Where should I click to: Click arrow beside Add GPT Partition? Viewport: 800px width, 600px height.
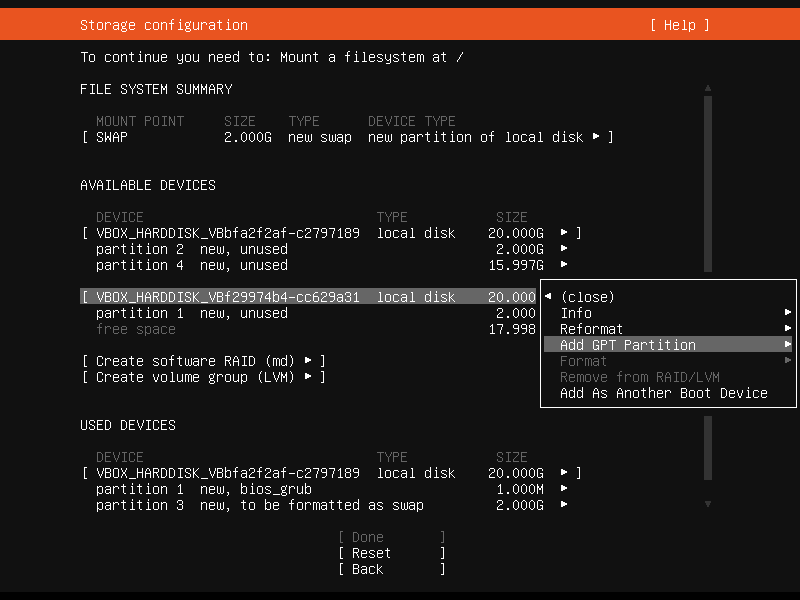pyautogui.click(x=788, y=344)
